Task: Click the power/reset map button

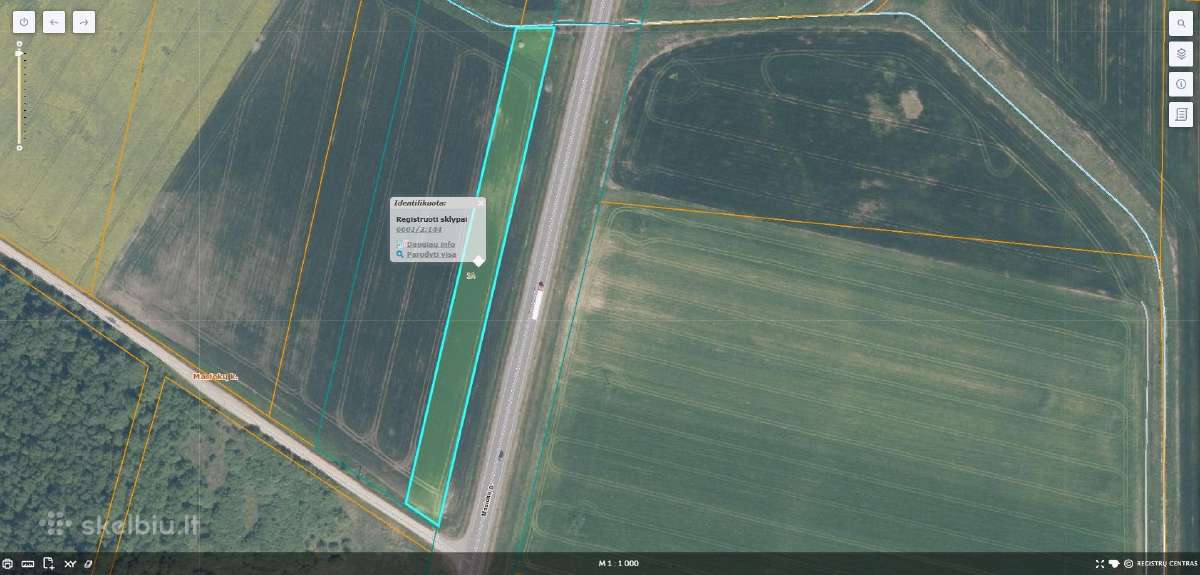Action: [x=24, y=21]
